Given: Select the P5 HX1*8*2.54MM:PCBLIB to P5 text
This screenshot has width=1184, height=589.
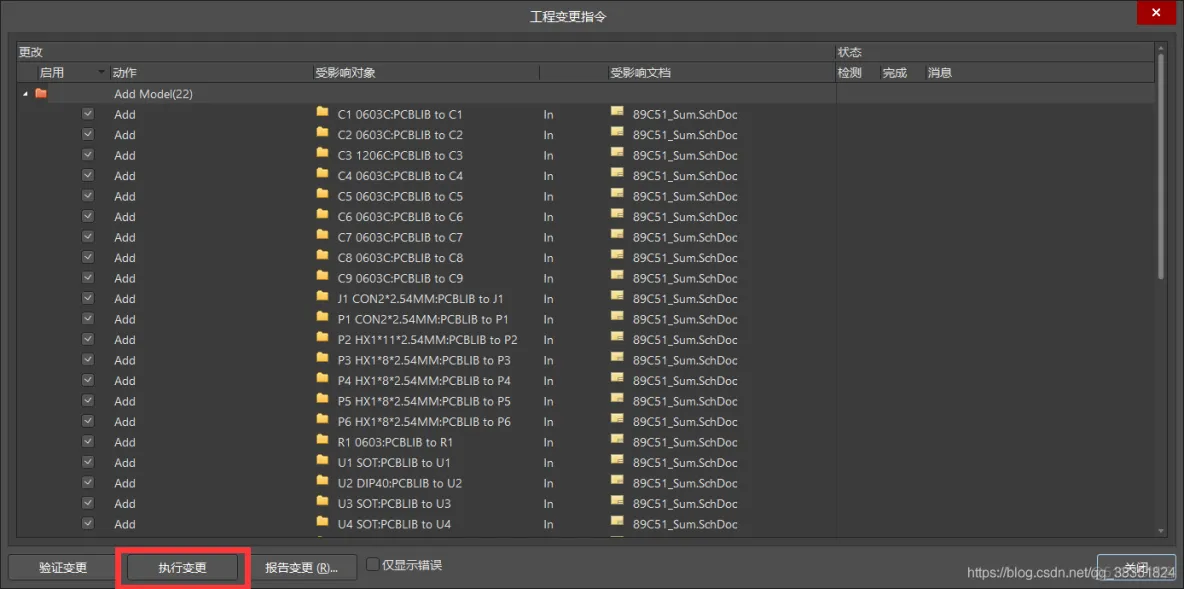Looking at the screenshot, I should coord(424,400).
